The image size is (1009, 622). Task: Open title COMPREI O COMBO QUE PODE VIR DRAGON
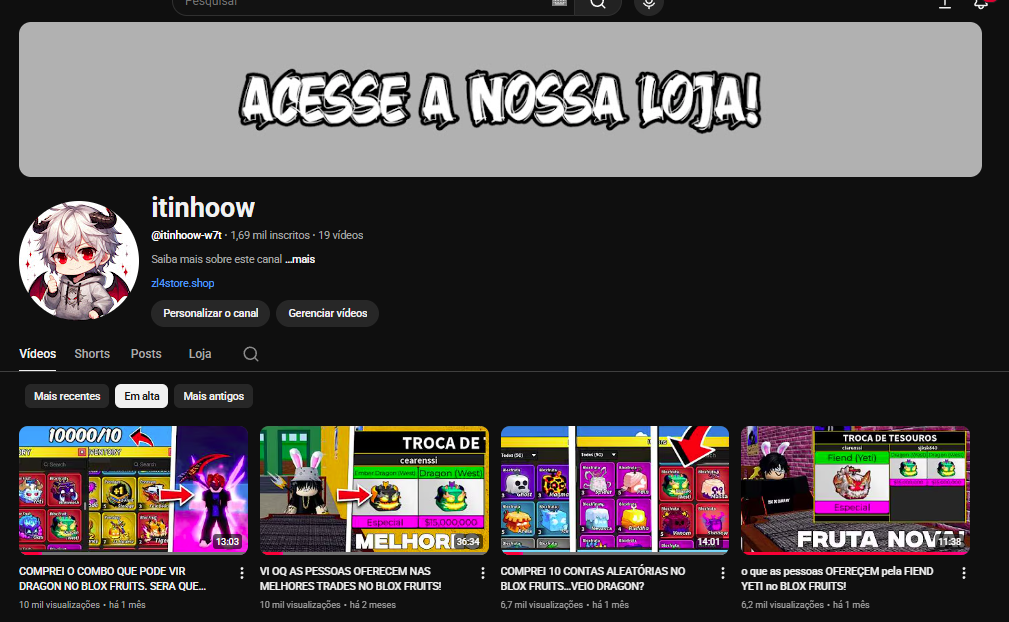[x=113, y=579]
